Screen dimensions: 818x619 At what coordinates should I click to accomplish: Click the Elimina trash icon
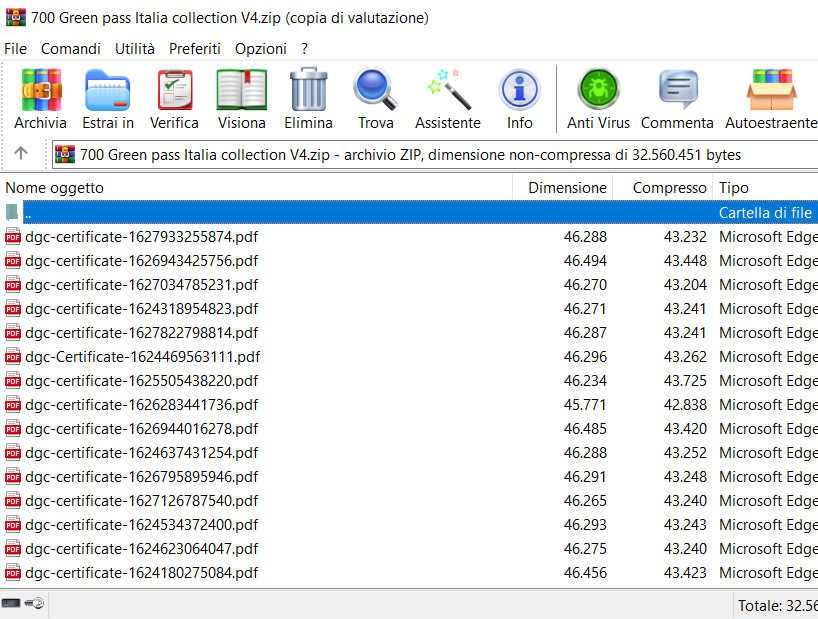[x=308, y=99]
